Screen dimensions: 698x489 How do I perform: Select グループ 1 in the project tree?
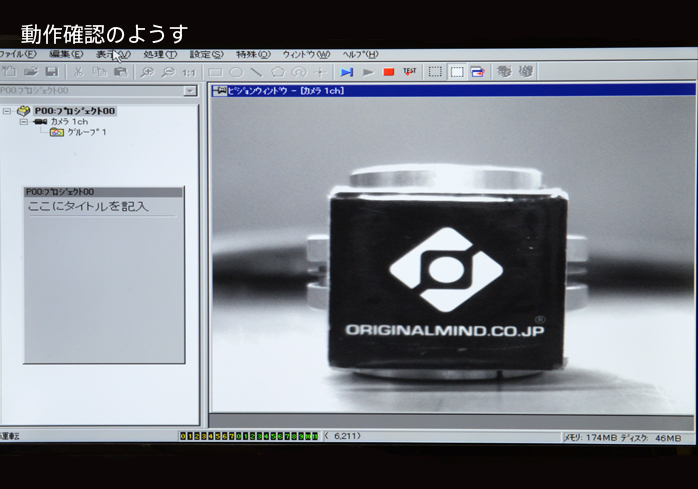pos(87,132)
